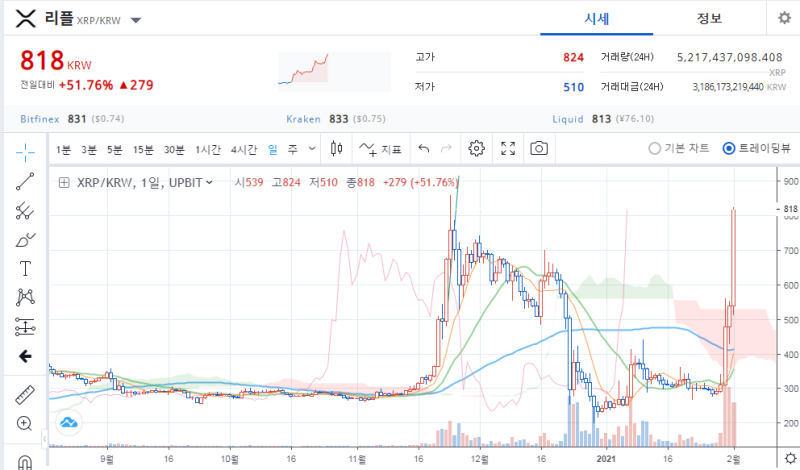Click the 고가 824 high value
This screenshot has width=800, height=470.
point(573,57)
